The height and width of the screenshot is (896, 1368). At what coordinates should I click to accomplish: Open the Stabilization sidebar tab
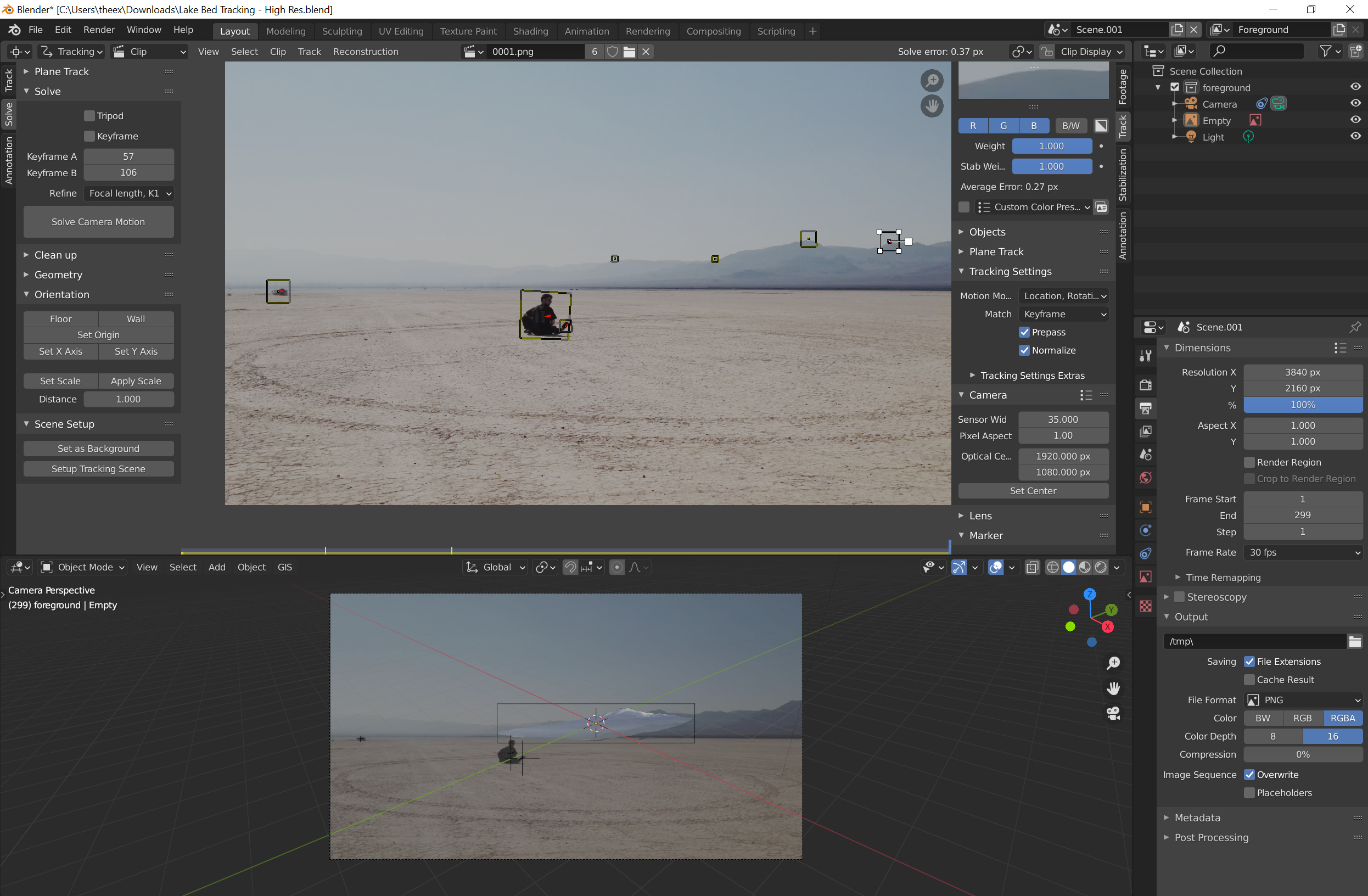pos(1122,175)
